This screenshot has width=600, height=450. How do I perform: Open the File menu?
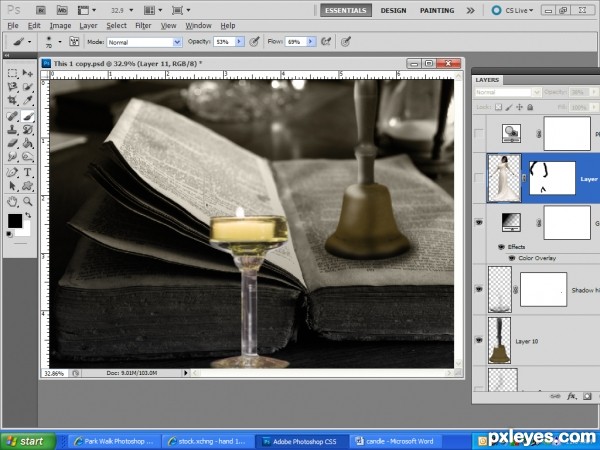tap(13, 26)
